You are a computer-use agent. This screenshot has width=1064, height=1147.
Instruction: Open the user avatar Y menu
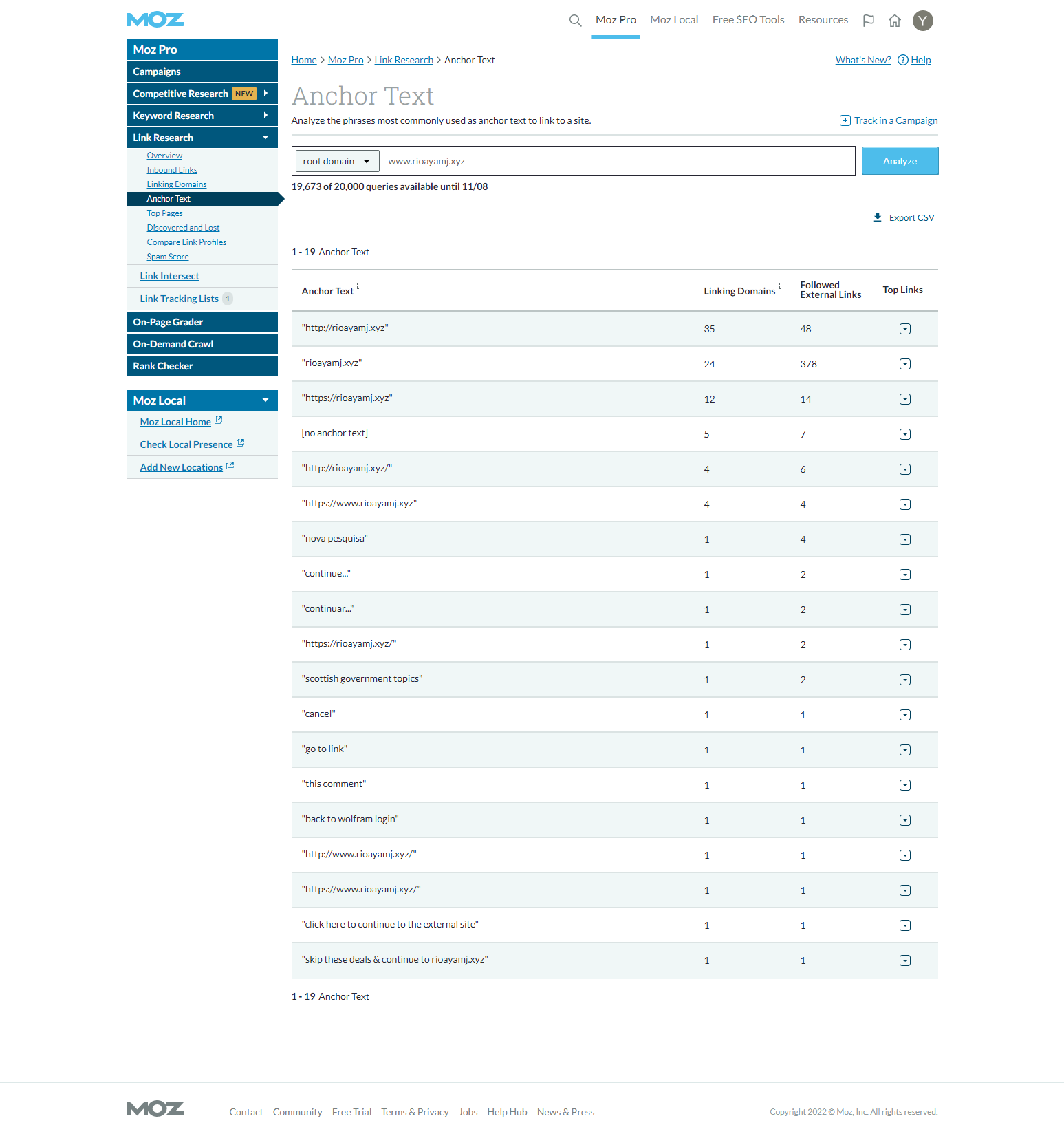tap(923, 21)
